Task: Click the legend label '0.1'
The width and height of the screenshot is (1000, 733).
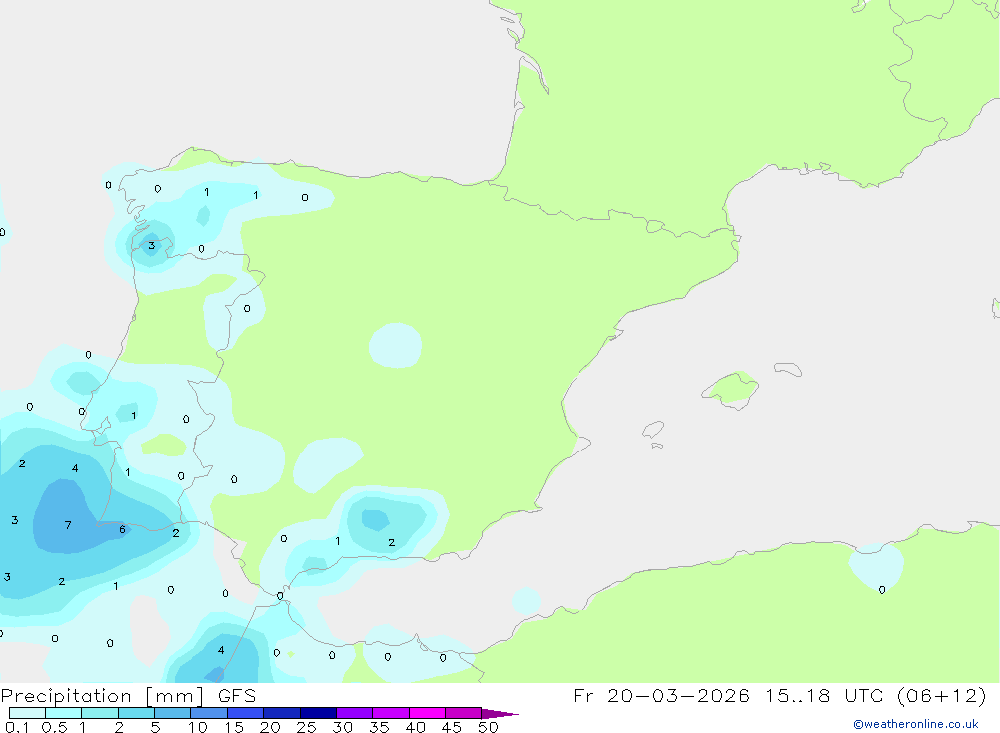Action: [17, 727]
